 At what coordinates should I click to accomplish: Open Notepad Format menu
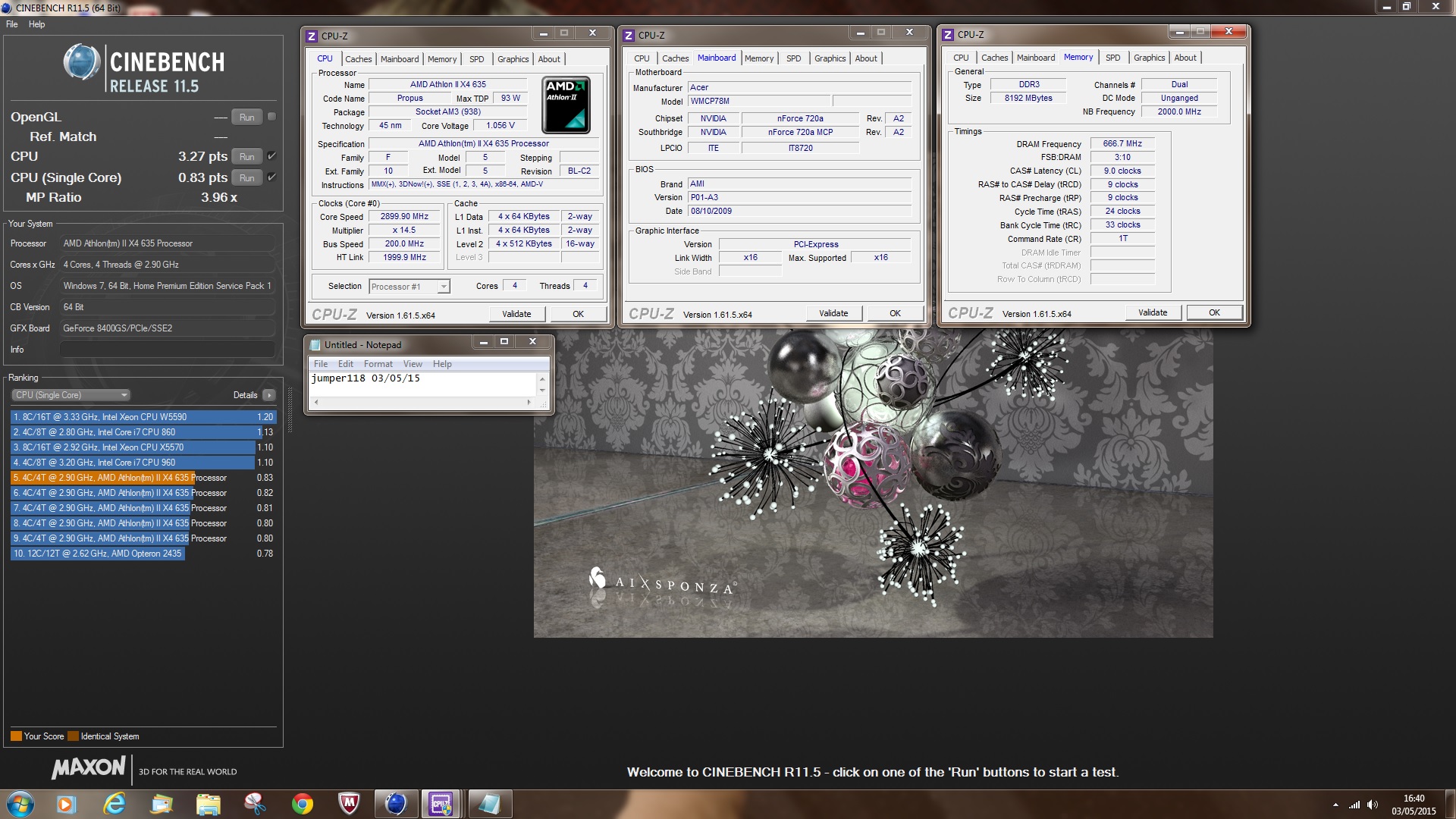pyautogui.click(x=378, y=364)
